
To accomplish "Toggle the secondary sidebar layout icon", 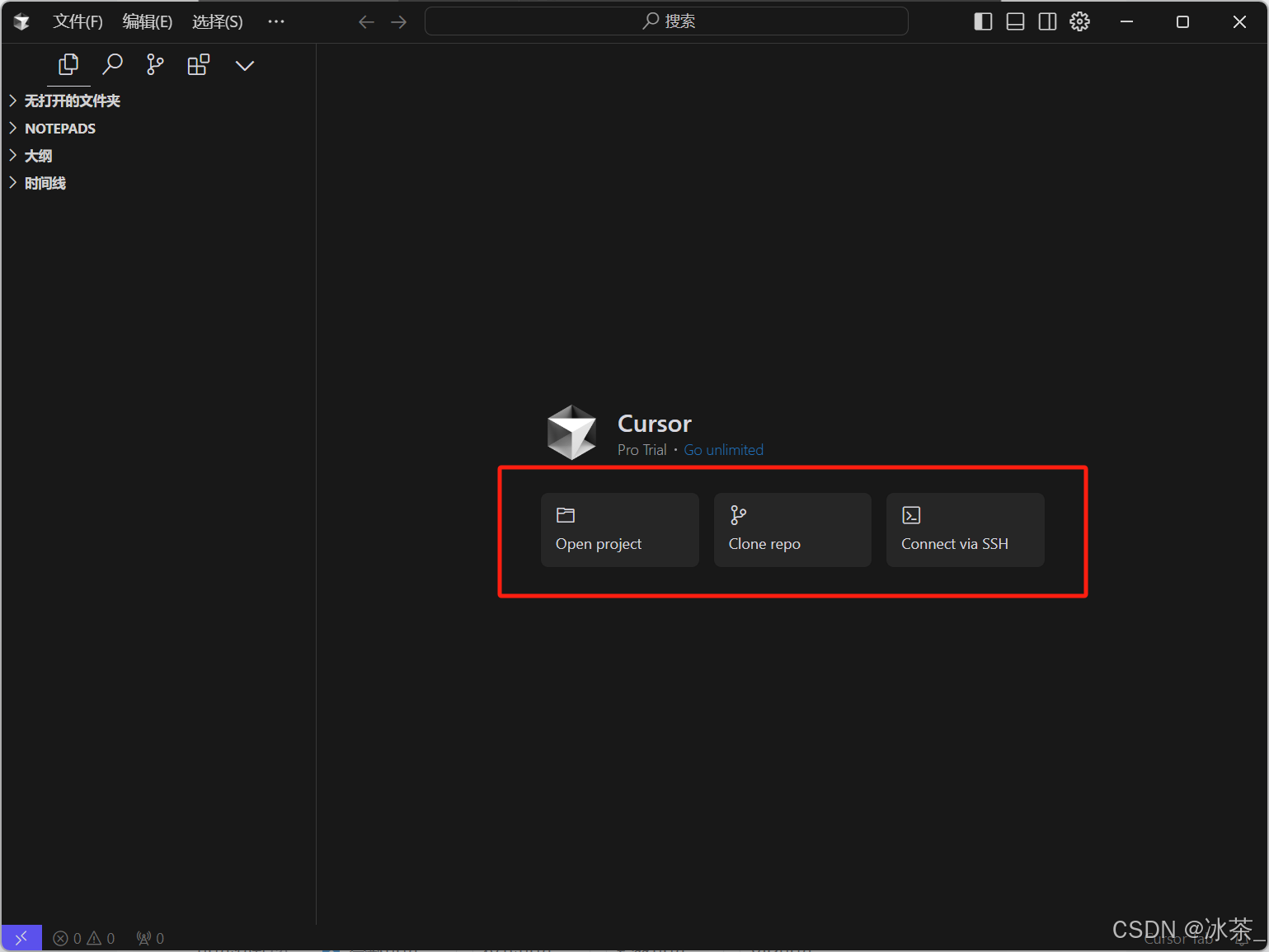I will [x=1047, y=21].
